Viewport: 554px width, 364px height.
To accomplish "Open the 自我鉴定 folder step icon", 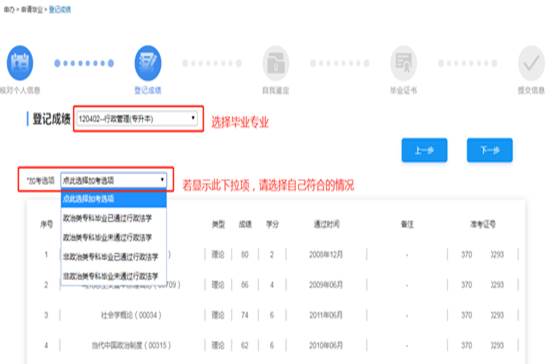I will click(x=276, y=63).
